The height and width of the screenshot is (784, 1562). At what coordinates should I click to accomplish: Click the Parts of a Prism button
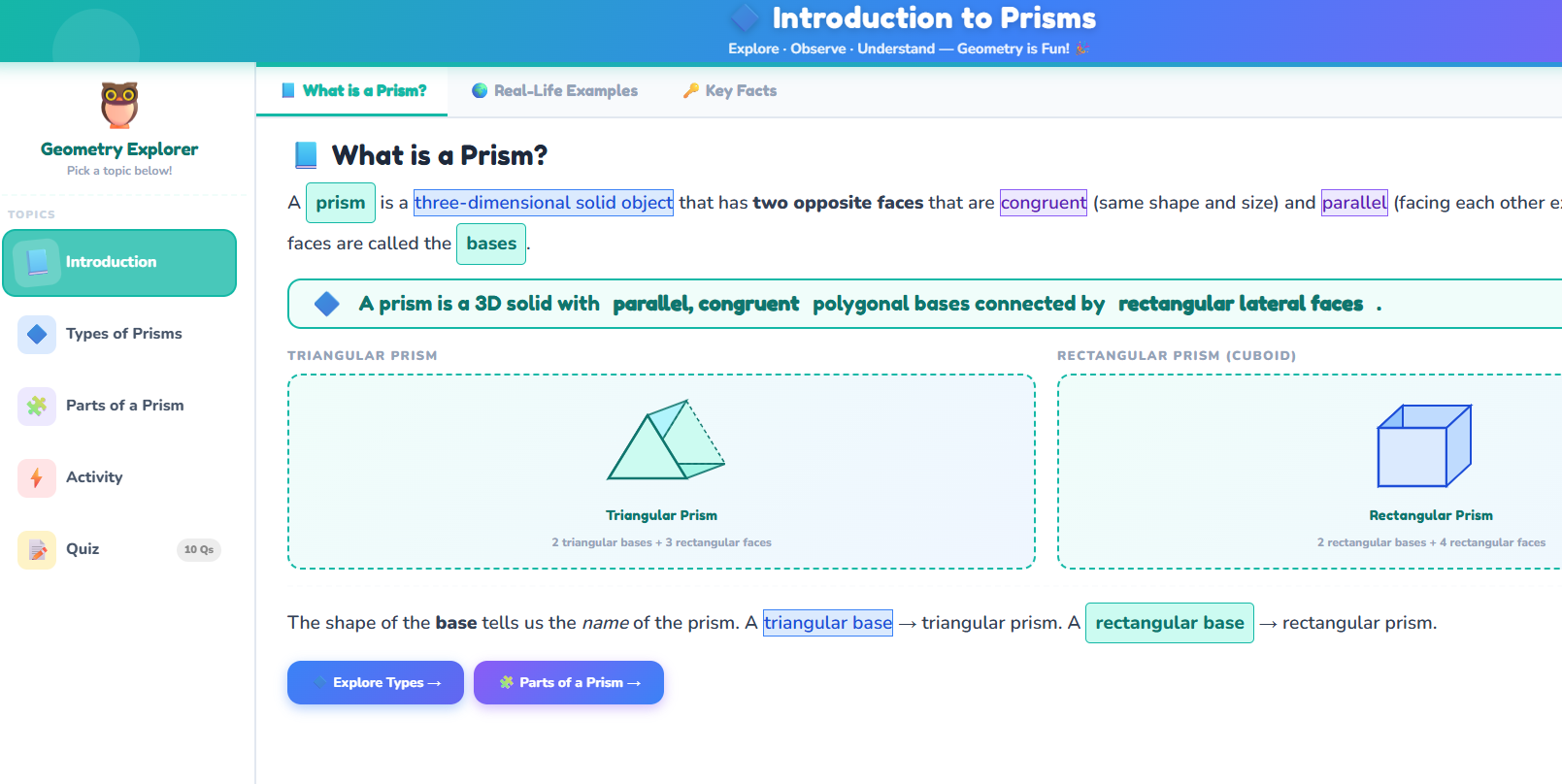568,682
